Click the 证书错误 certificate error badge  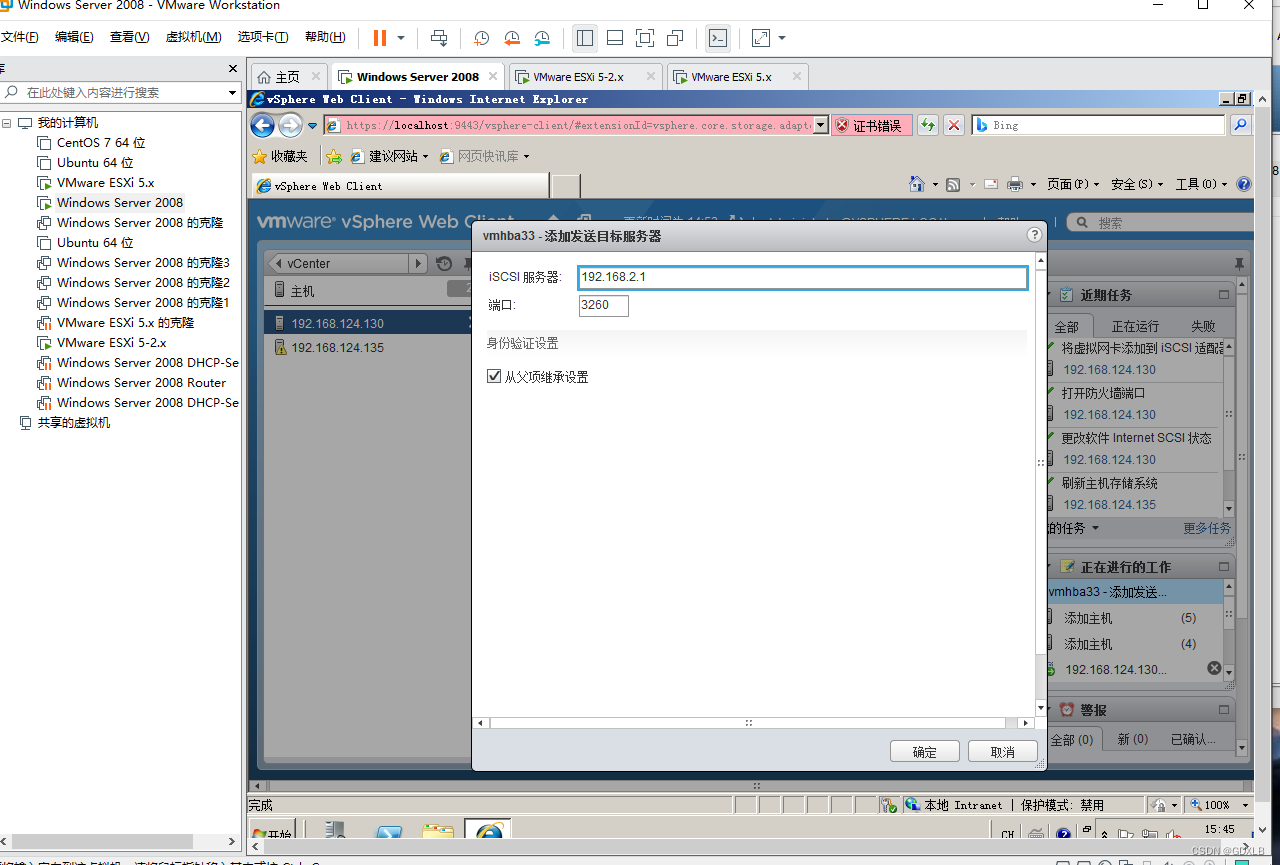(871, 125)
